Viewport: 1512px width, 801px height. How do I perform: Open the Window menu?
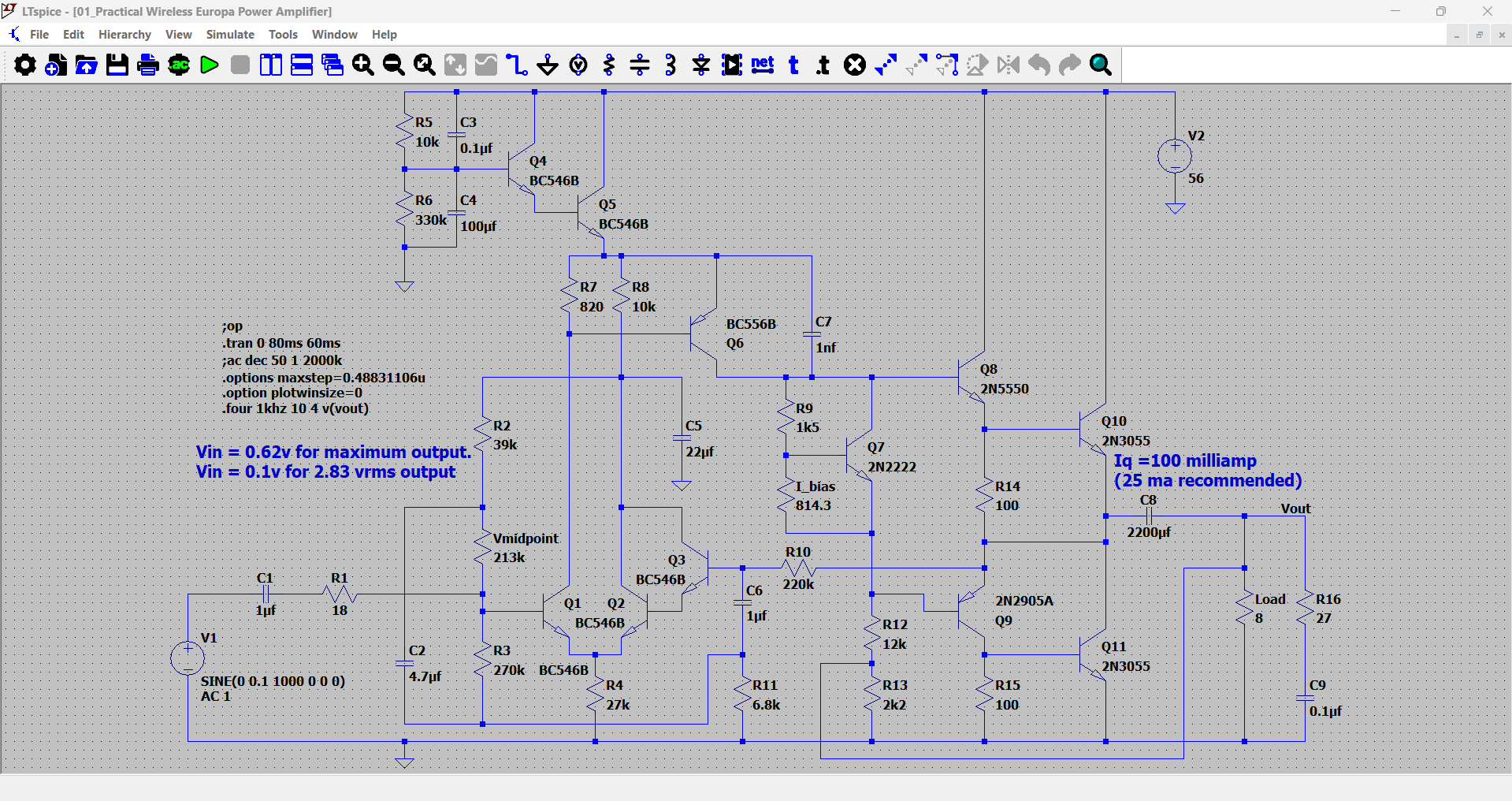(335, 35)
